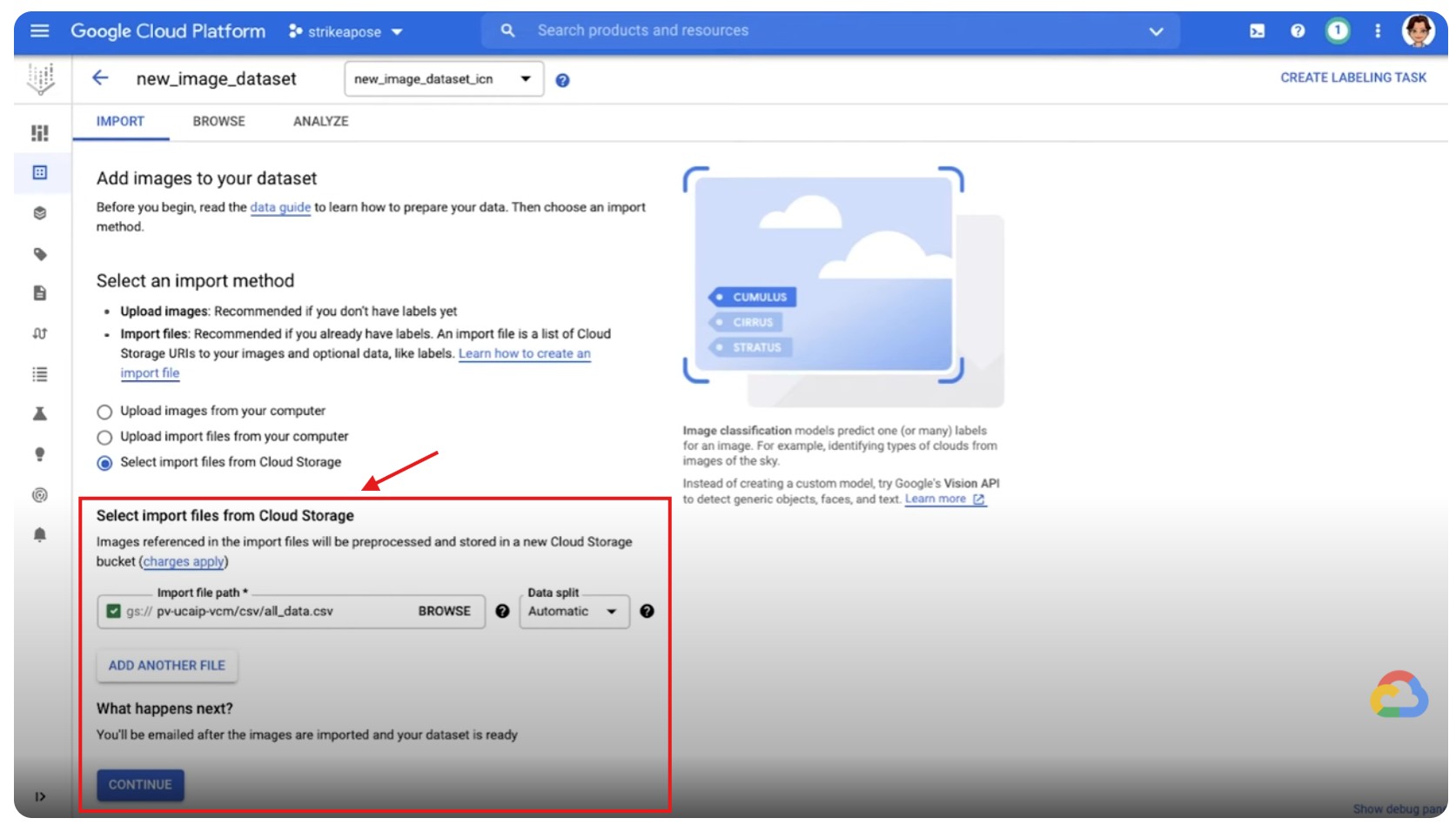1456x825 pixels.
Task: Open Cloud Shell terminal icon
Action: pyautogui.click(x=1257, y=31)
